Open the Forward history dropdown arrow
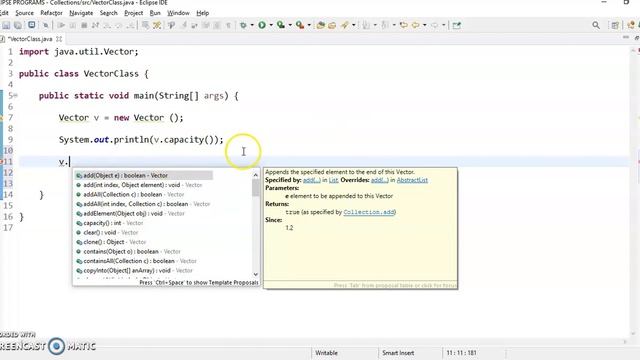This screenshot has width=640, height=360. (444, 25)
